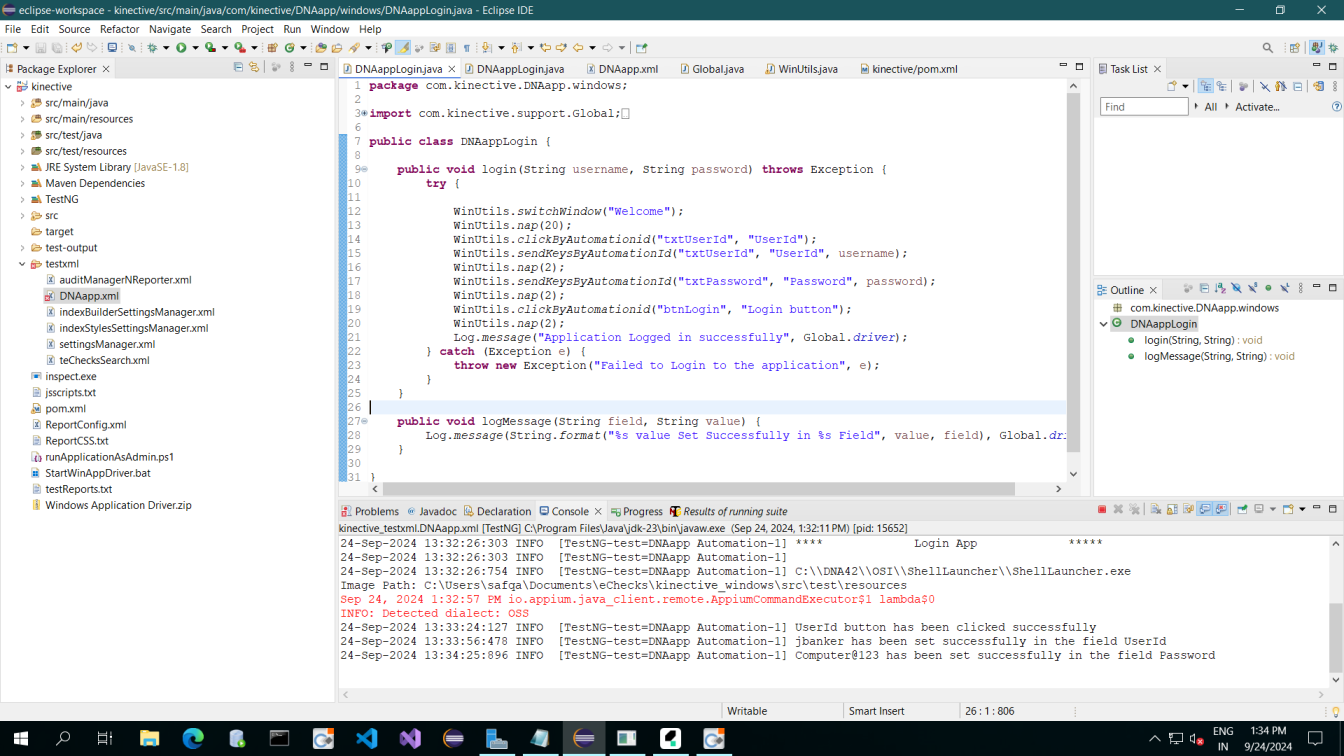Terminate the running process in Console

pyautogui.click(x=1102, y=510)
